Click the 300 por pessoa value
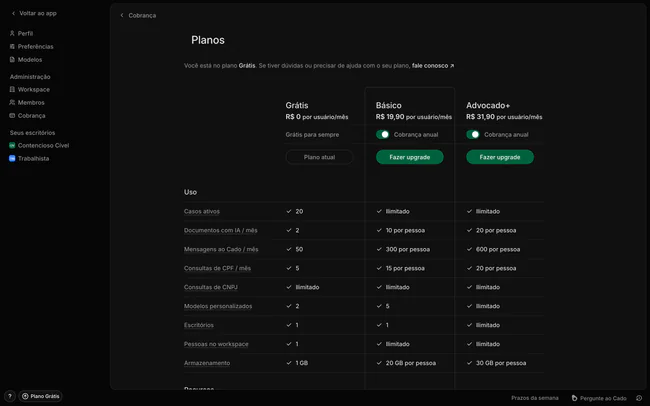This screenshot has width=650, height=406. click(407, 249)
